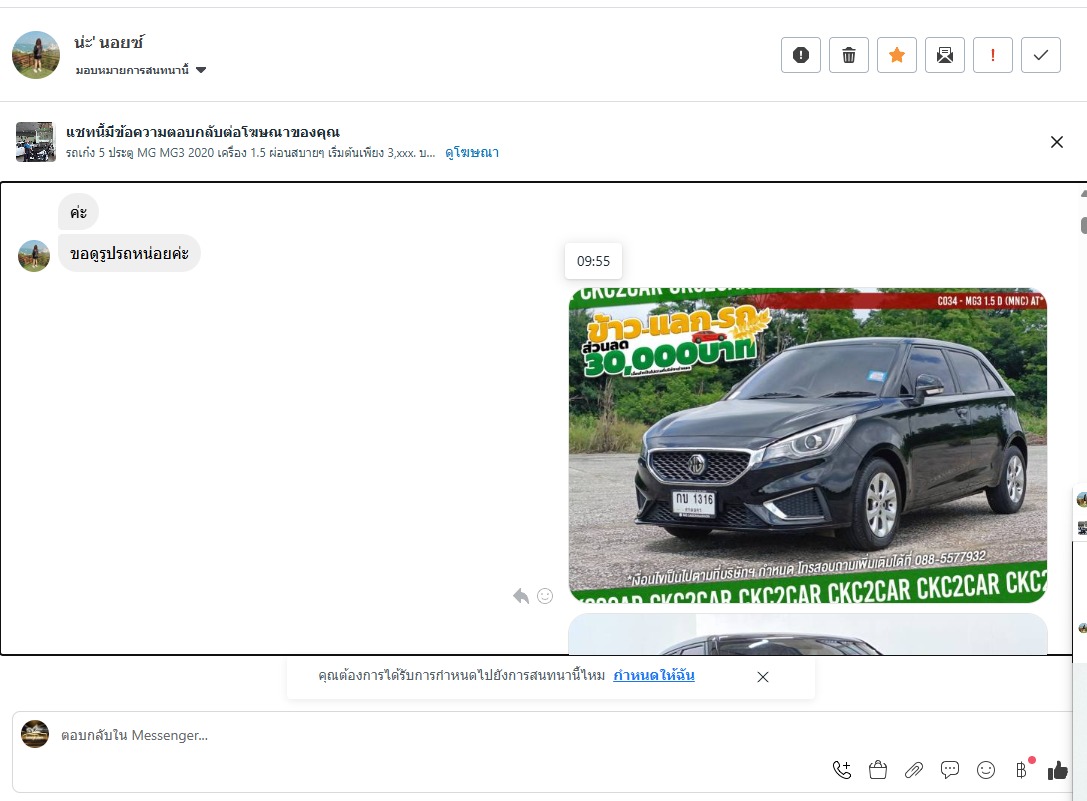
Task: Expand the มอบหมายการสนทนานี้ dropdown
Action: (141, 70)
